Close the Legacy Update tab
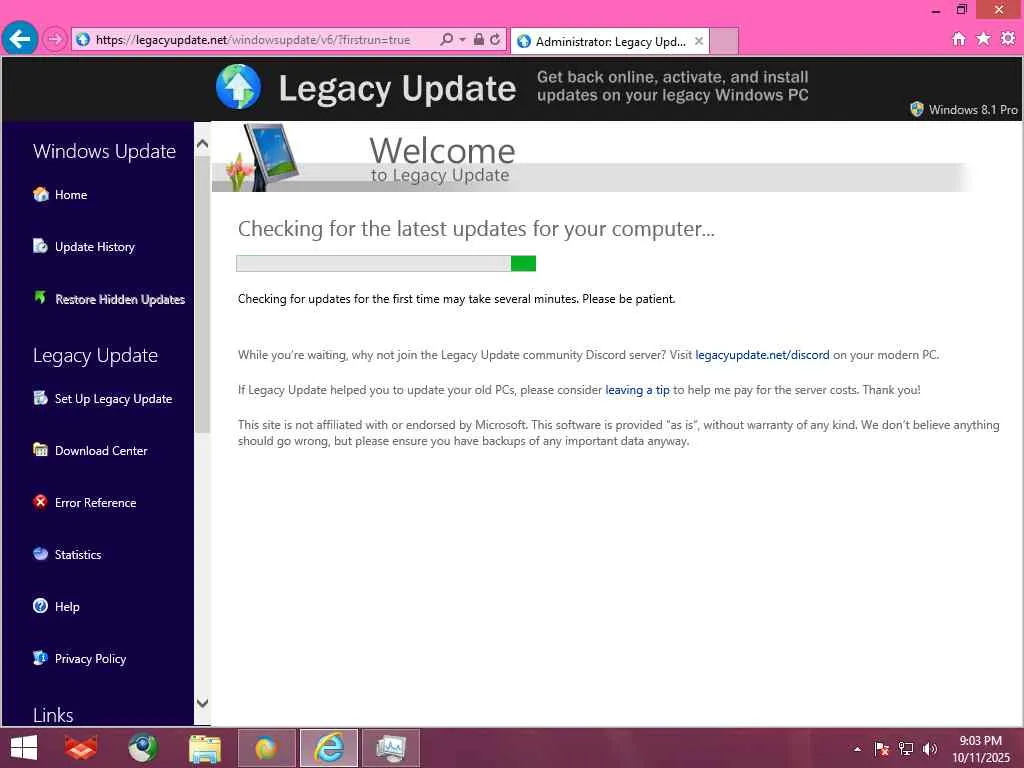 click(x=699, y=41)
